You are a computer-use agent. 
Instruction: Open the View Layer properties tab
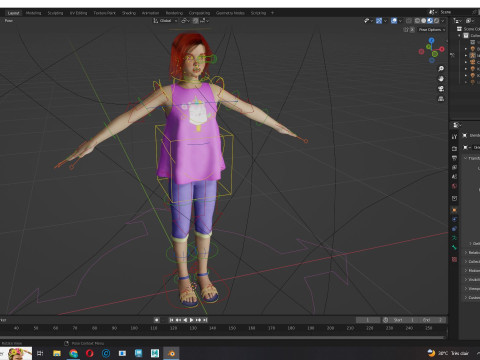click(x=454, y=167)
